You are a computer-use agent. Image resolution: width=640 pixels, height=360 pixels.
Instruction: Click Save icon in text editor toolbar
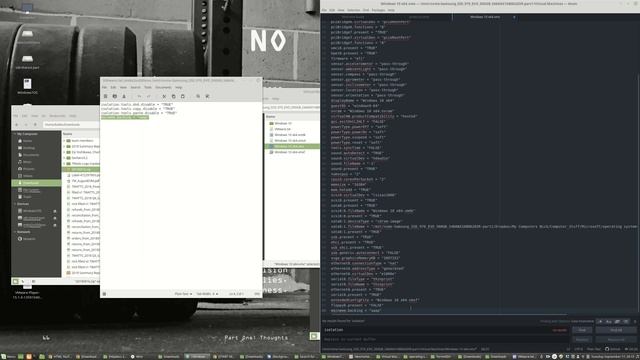coord(124,96)
